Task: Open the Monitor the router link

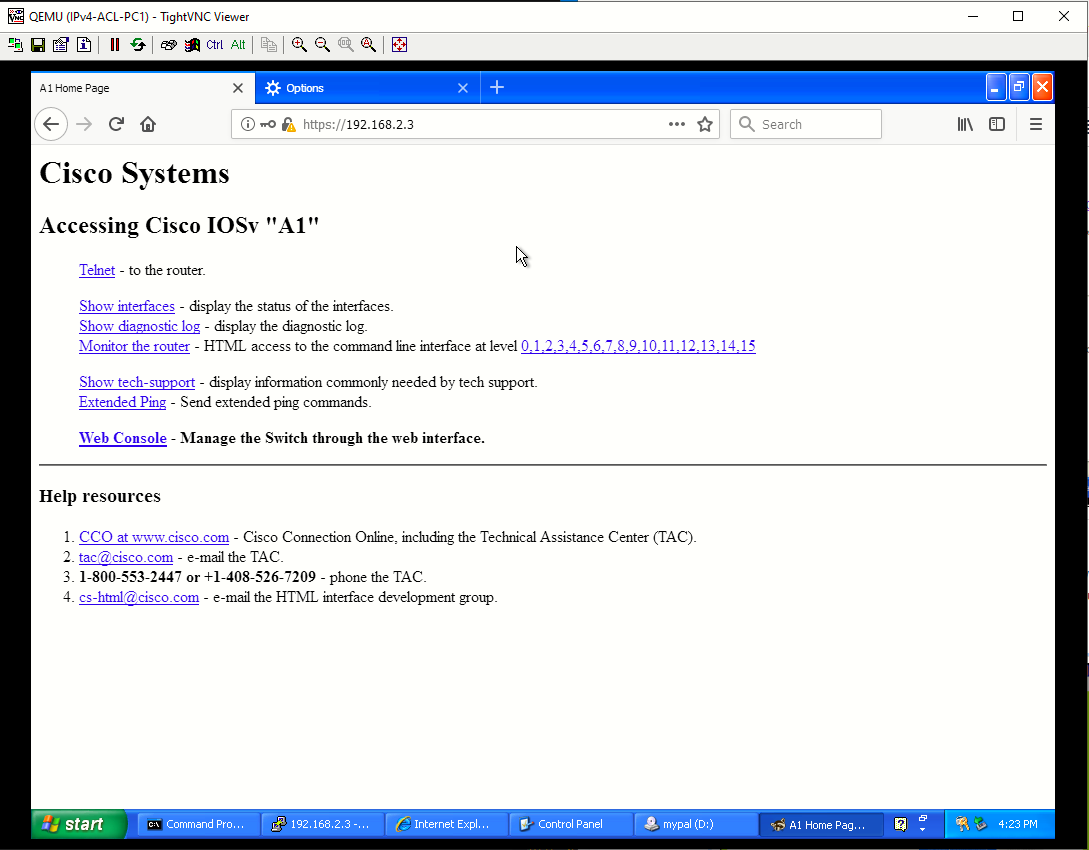Action: (x=134, y=346)
